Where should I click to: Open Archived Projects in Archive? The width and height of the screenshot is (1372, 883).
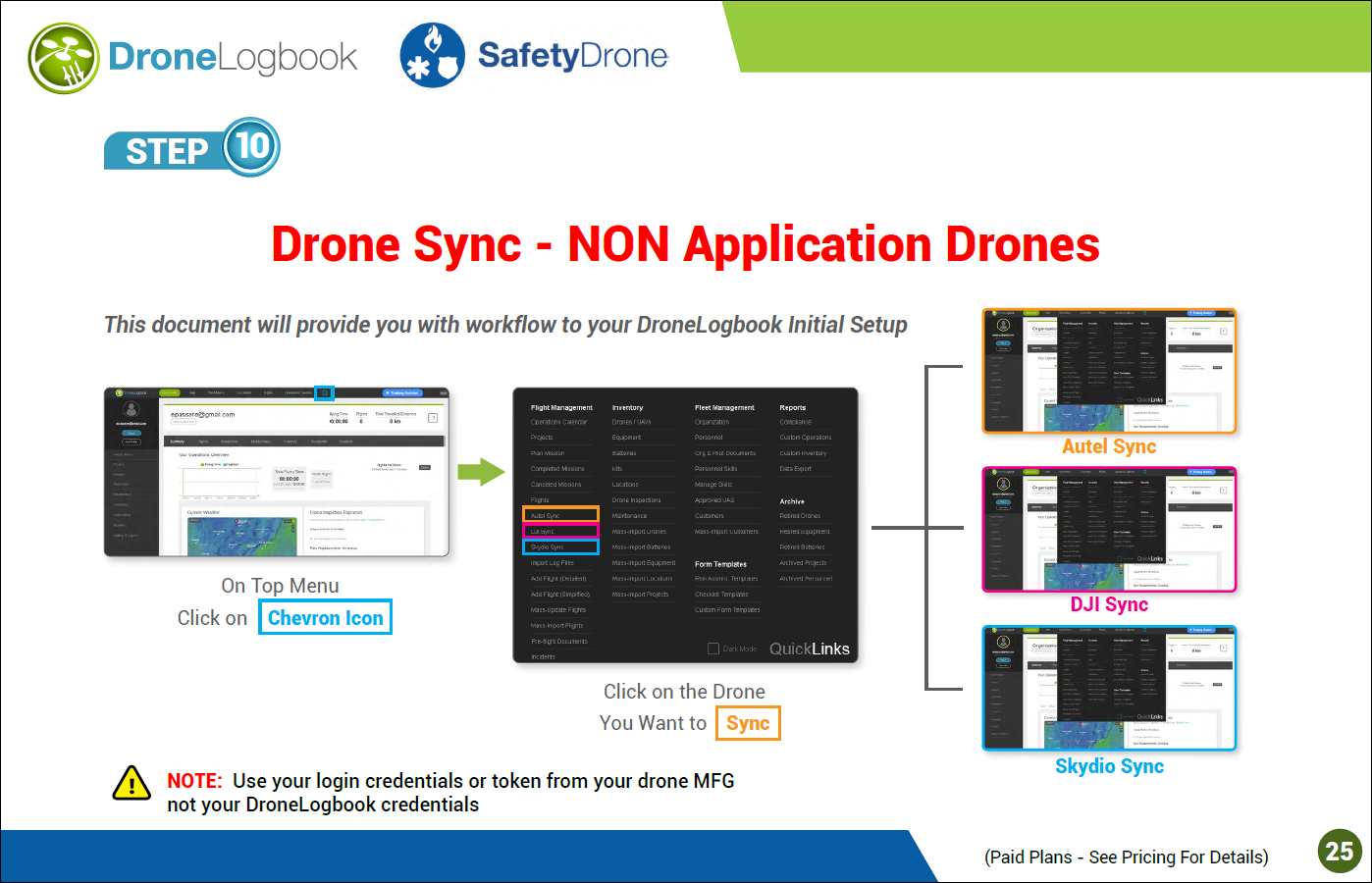[803, 563]
